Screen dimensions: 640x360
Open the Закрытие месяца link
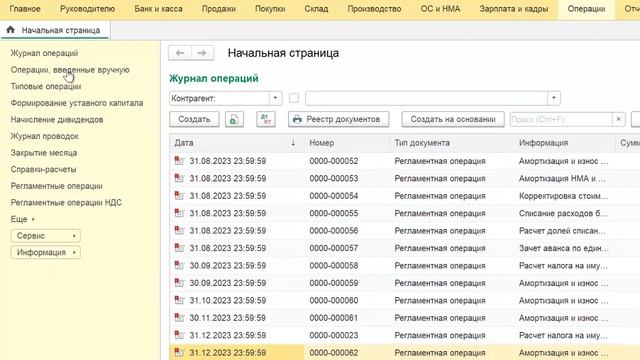(44, 153)
